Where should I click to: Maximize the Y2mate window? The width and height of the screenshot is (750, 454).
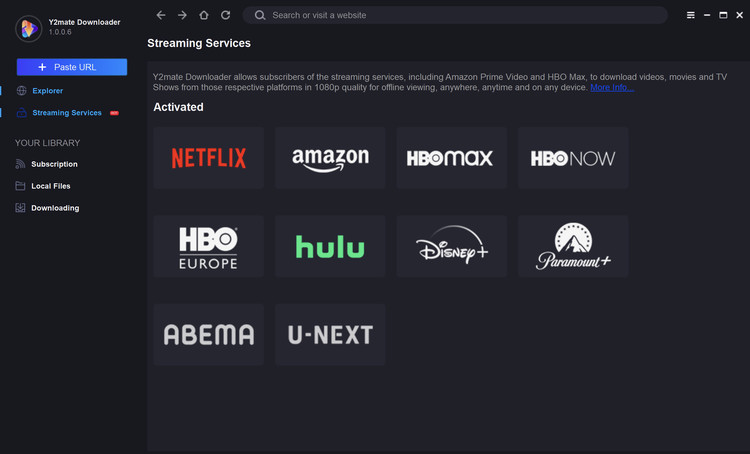[723, 15]
